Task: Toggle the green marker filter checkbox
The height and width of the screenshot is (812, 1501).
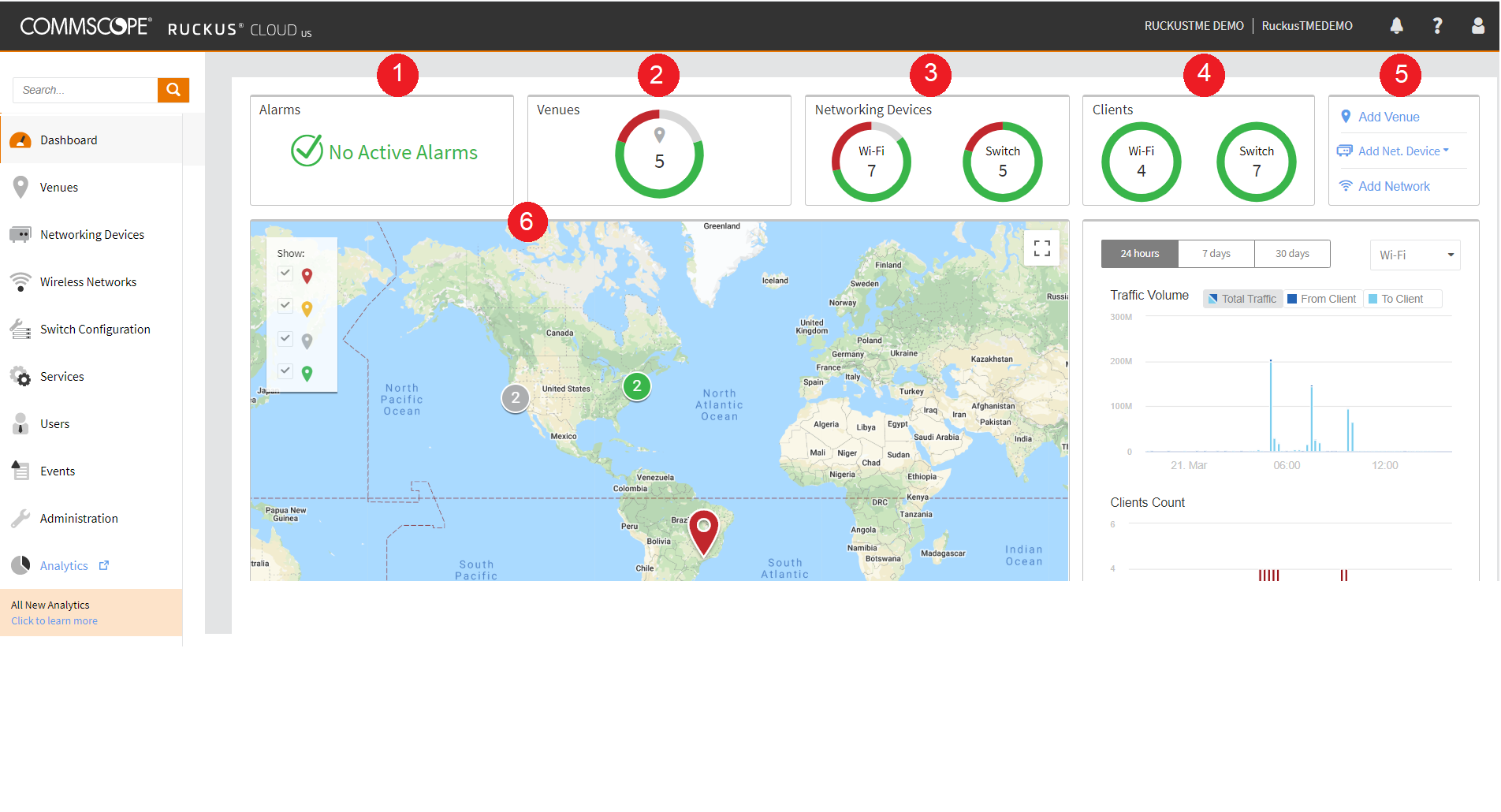Action: point(285,371)
